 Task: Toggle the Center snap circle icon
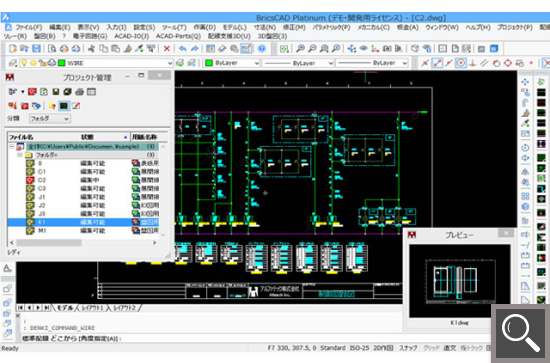click(x=461, y=63)
